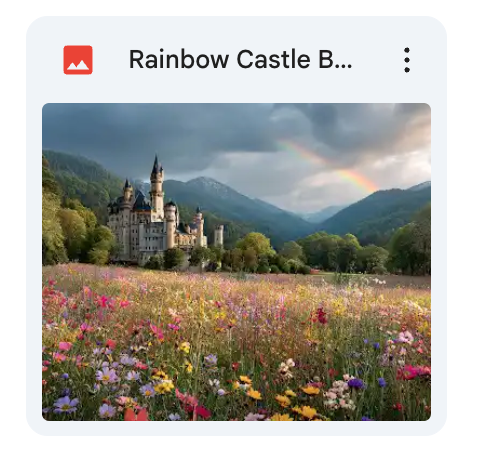The width and height of the screenshot is (478, 454).
Task: Click the empty card margin below the thumbnail
Action: point(236,428)
